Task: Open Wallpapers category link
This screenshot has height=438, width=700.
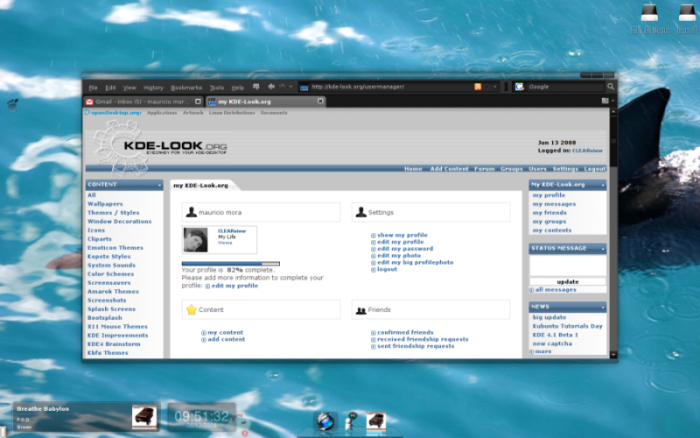Action: click(x=105, y=204)
